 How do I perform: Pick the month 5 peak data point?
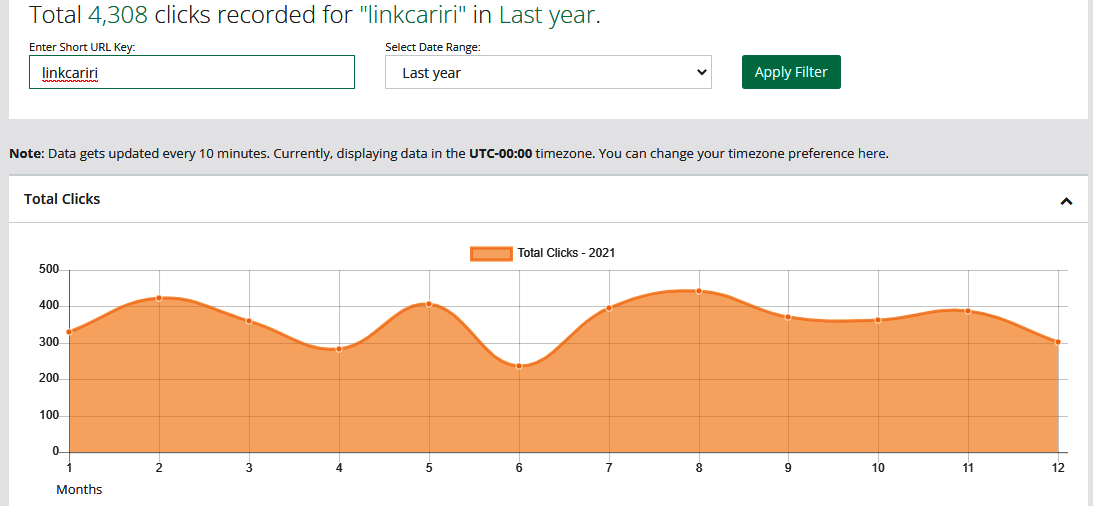pos(429,304)
